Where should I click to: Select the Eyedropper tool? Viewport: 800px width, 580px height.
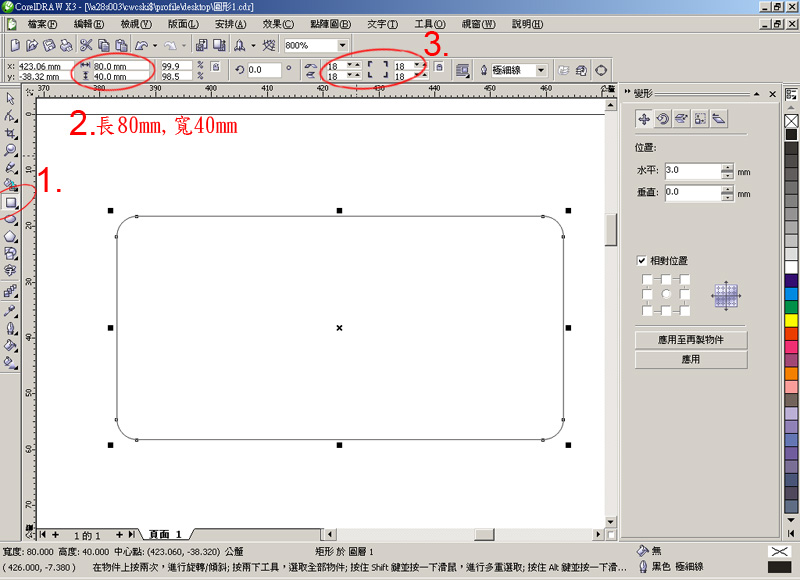coord(10,311)
